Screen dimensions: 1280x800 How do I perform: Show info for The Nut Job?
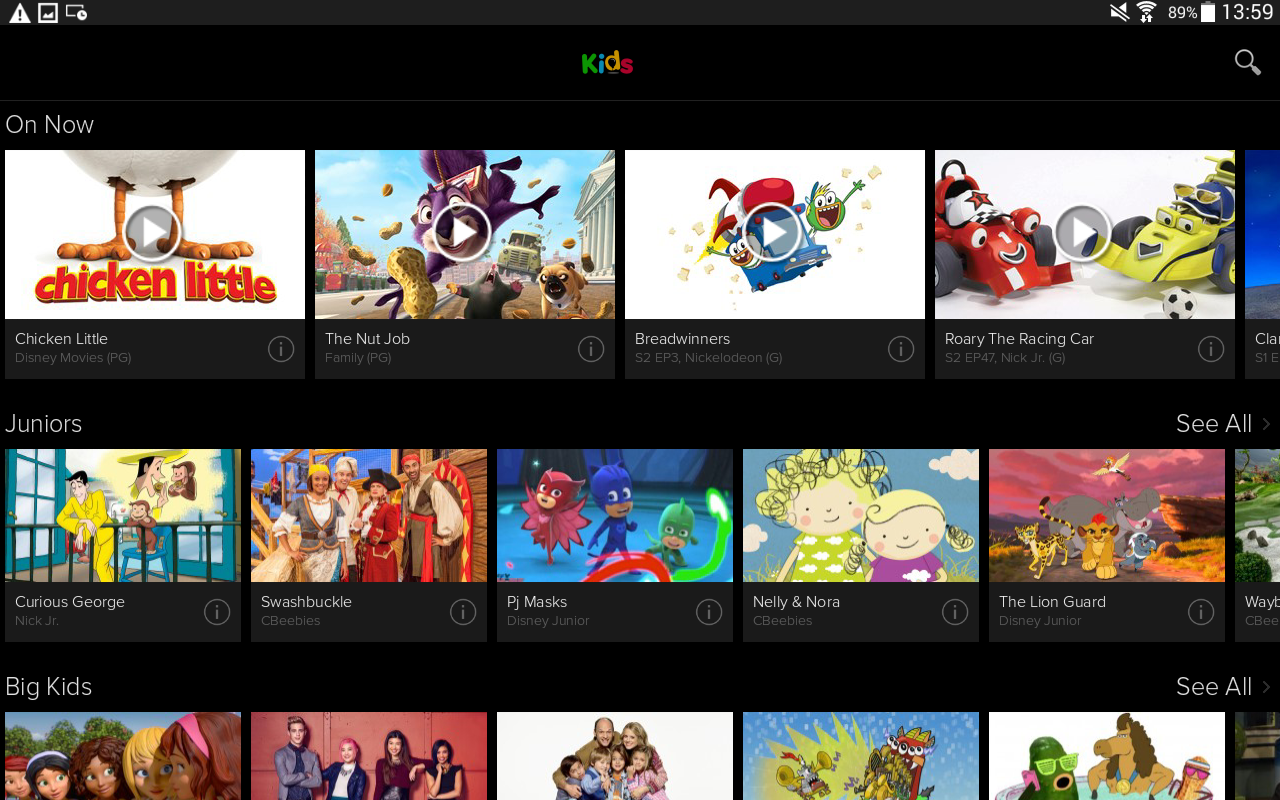pyautogui.click(x=591, y=349)
